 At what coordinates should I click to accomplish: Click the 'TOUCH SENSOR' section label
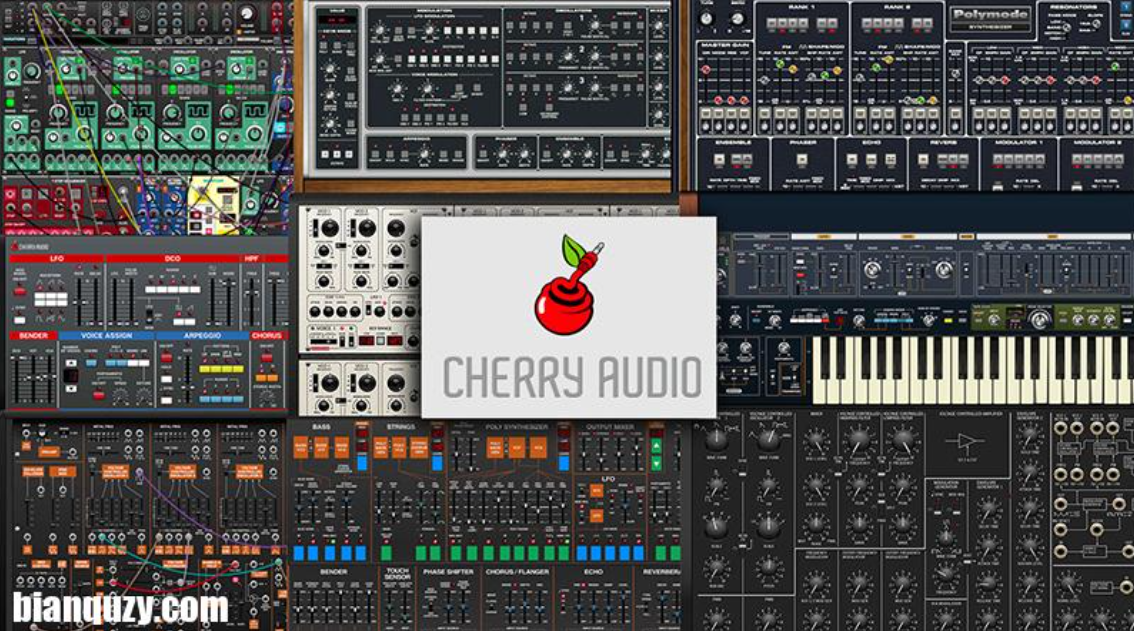(x=398, y=573)
